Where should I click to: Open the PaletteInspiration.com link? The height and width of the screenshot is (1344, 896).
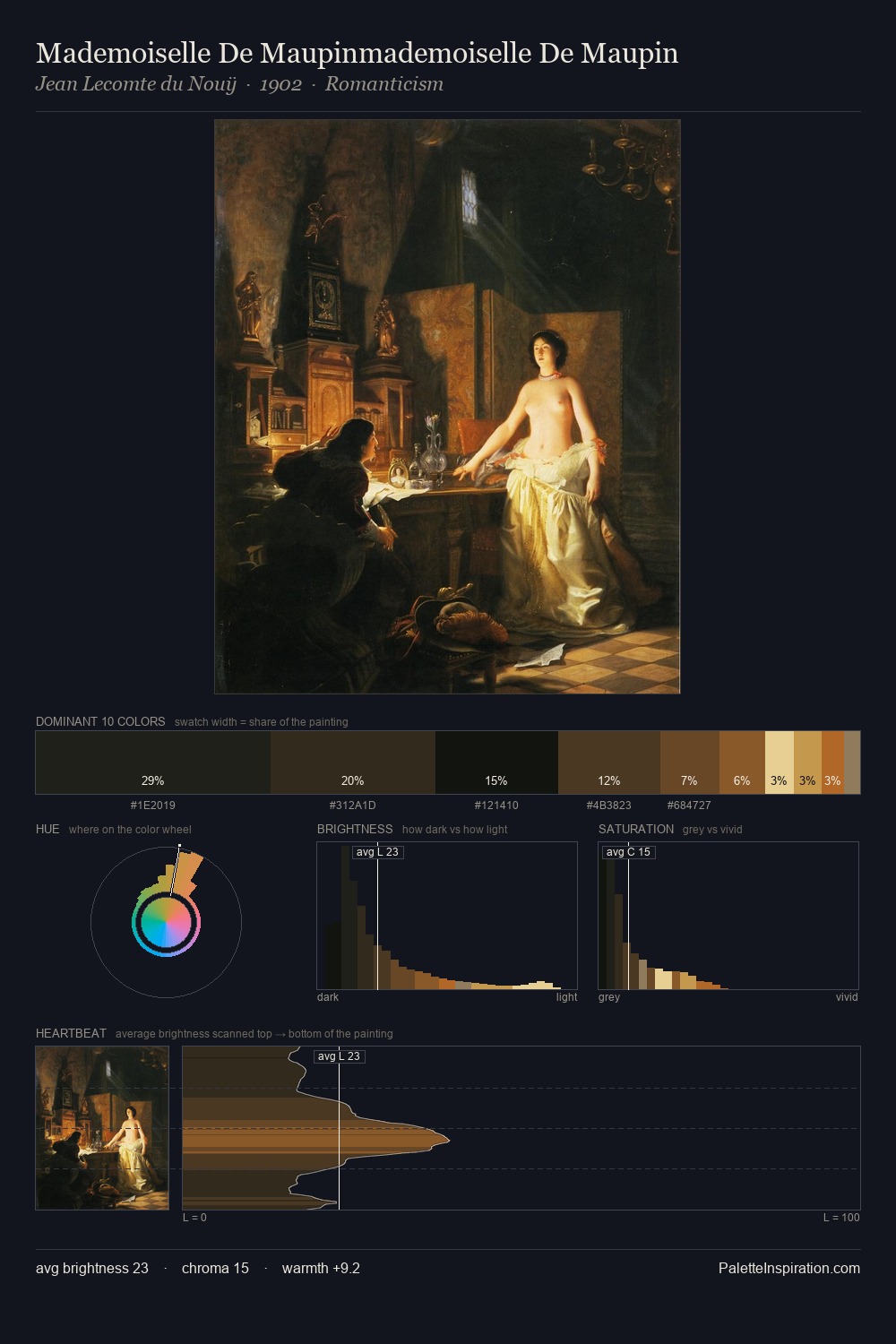[789, 1268]
